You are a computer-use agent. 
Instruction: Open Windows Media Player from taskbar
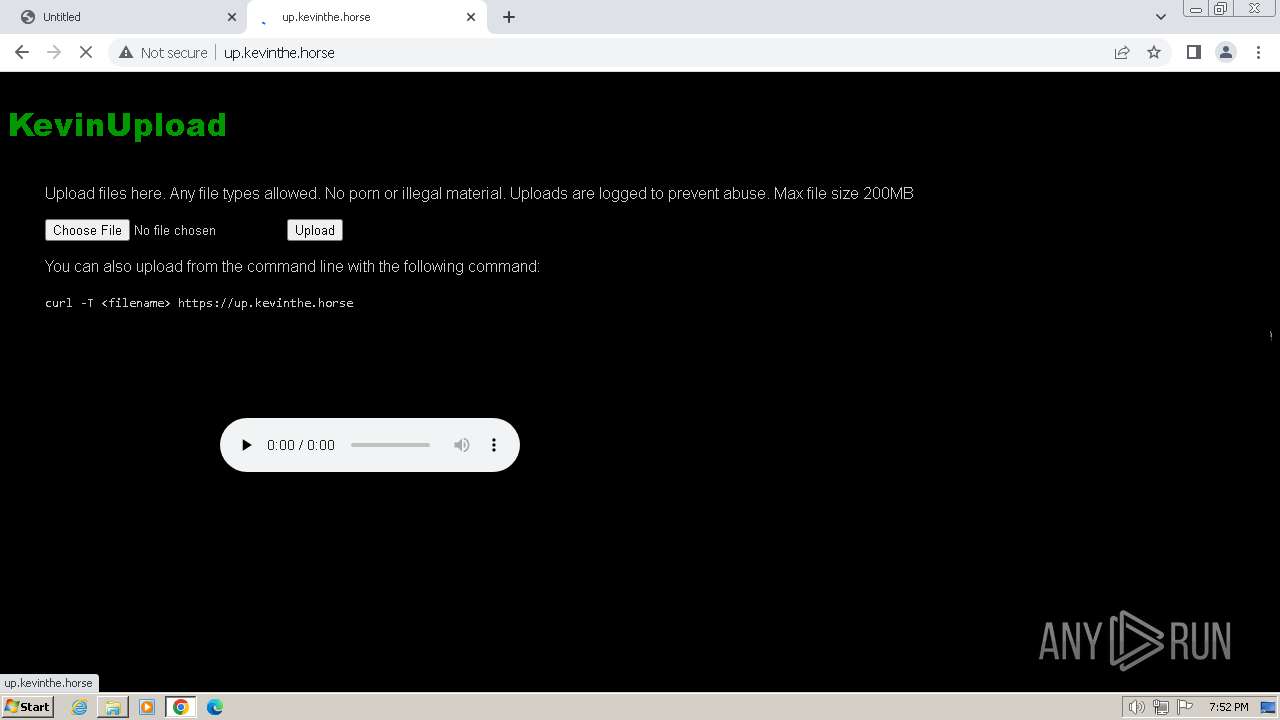[x=147, y=707]
